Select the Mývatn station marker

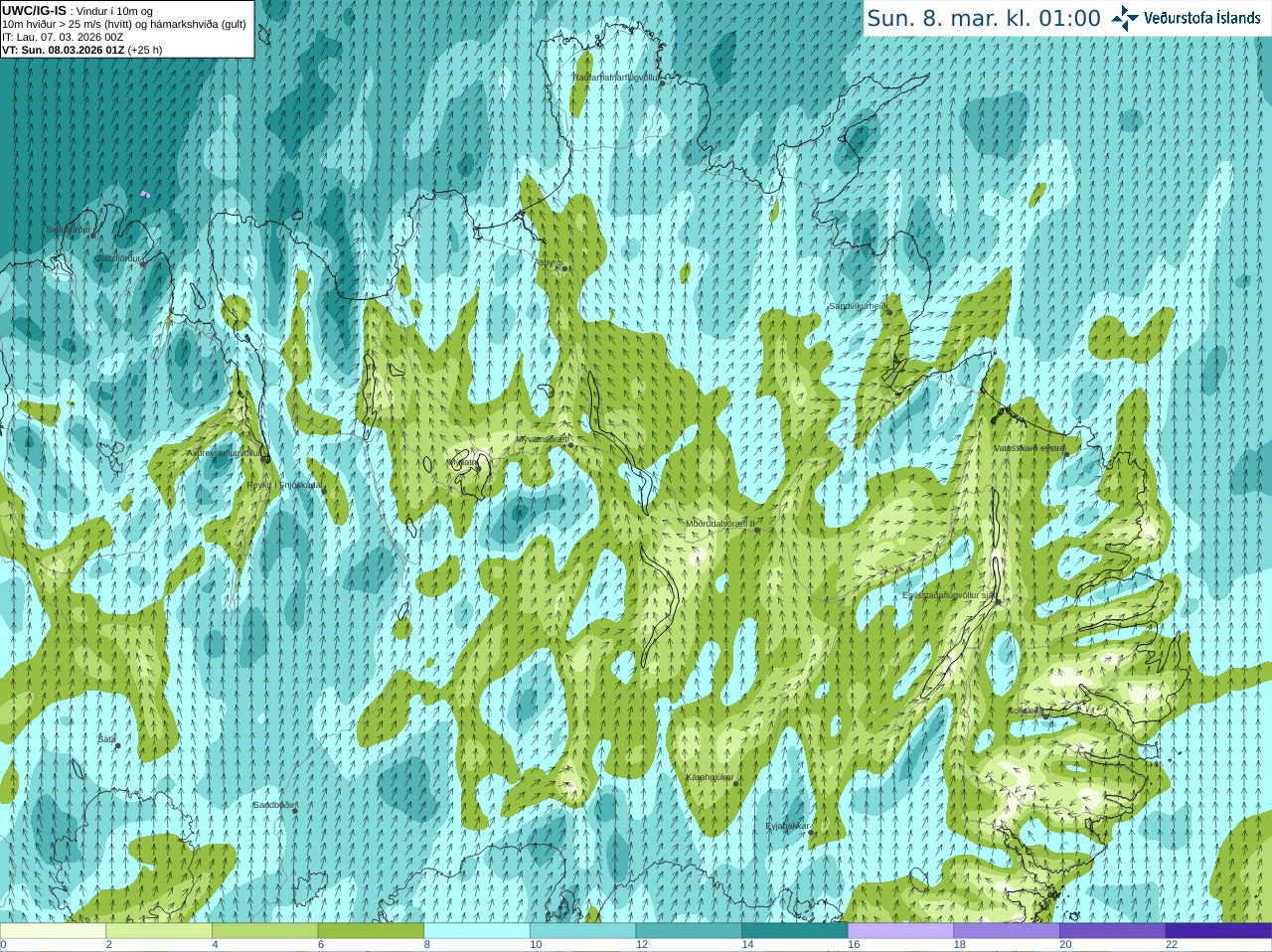[480, 468]
